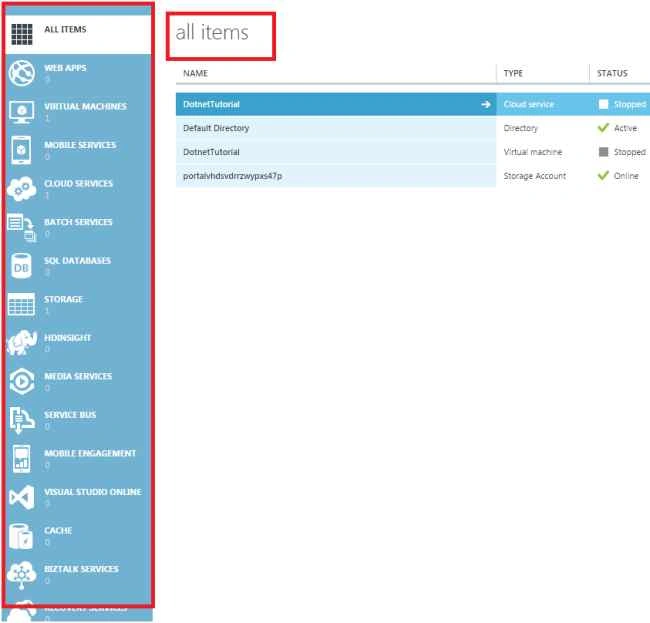Click the arrow on the selected DotnetTutorial row
The height and width of the screenshot is (623, 650).
(485, 104)
